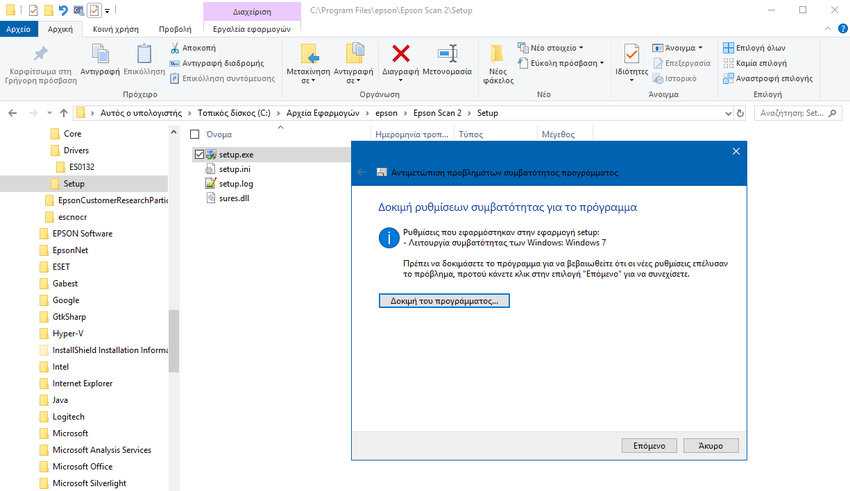
Task: Click the undo icon in title bar
Action: pos(63,10)
